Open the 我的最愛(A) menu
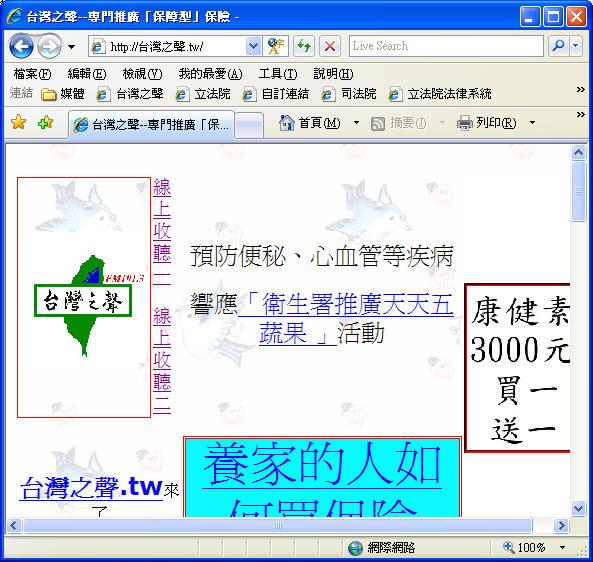Screen dimensions: 593x562 click(x=210, y=74)
